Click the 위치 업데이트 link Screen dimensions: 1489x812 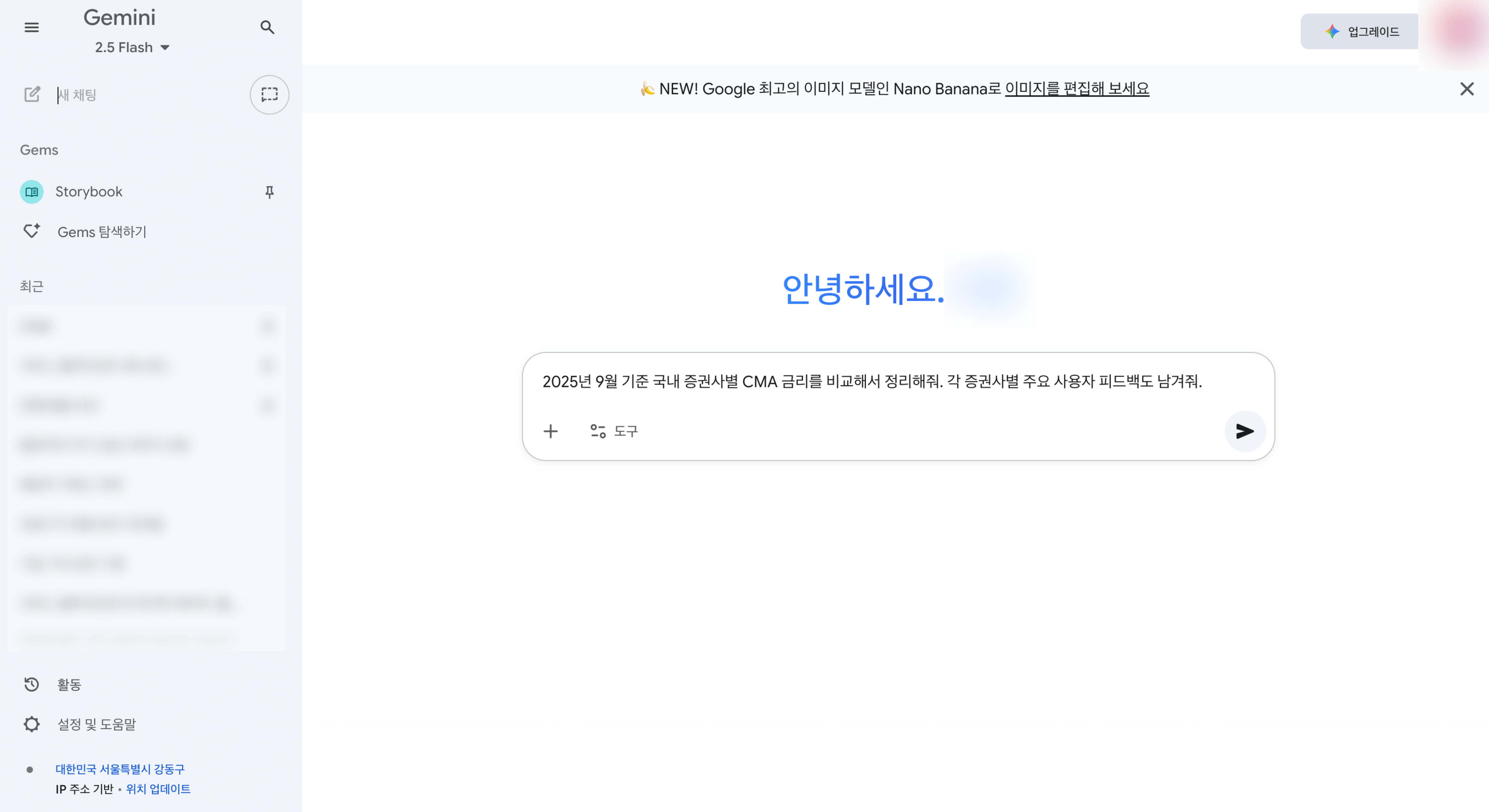158,790
